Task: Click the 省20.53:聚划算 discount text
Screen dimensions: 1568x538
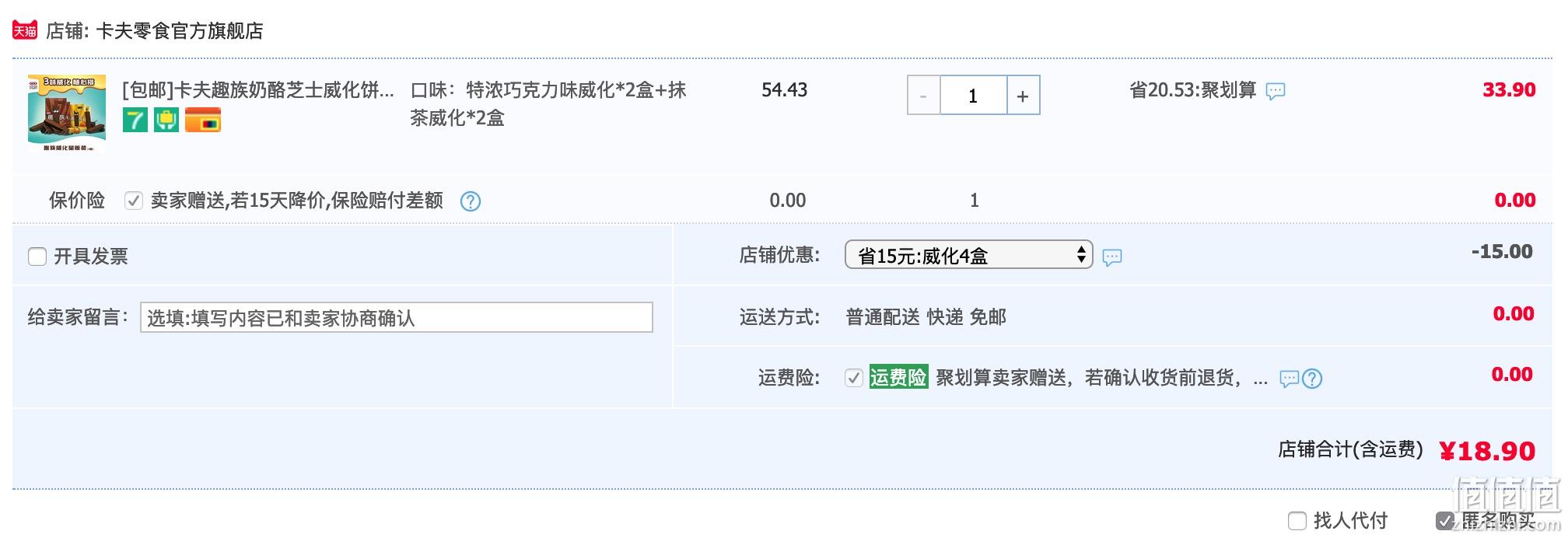Action: 1193,90
